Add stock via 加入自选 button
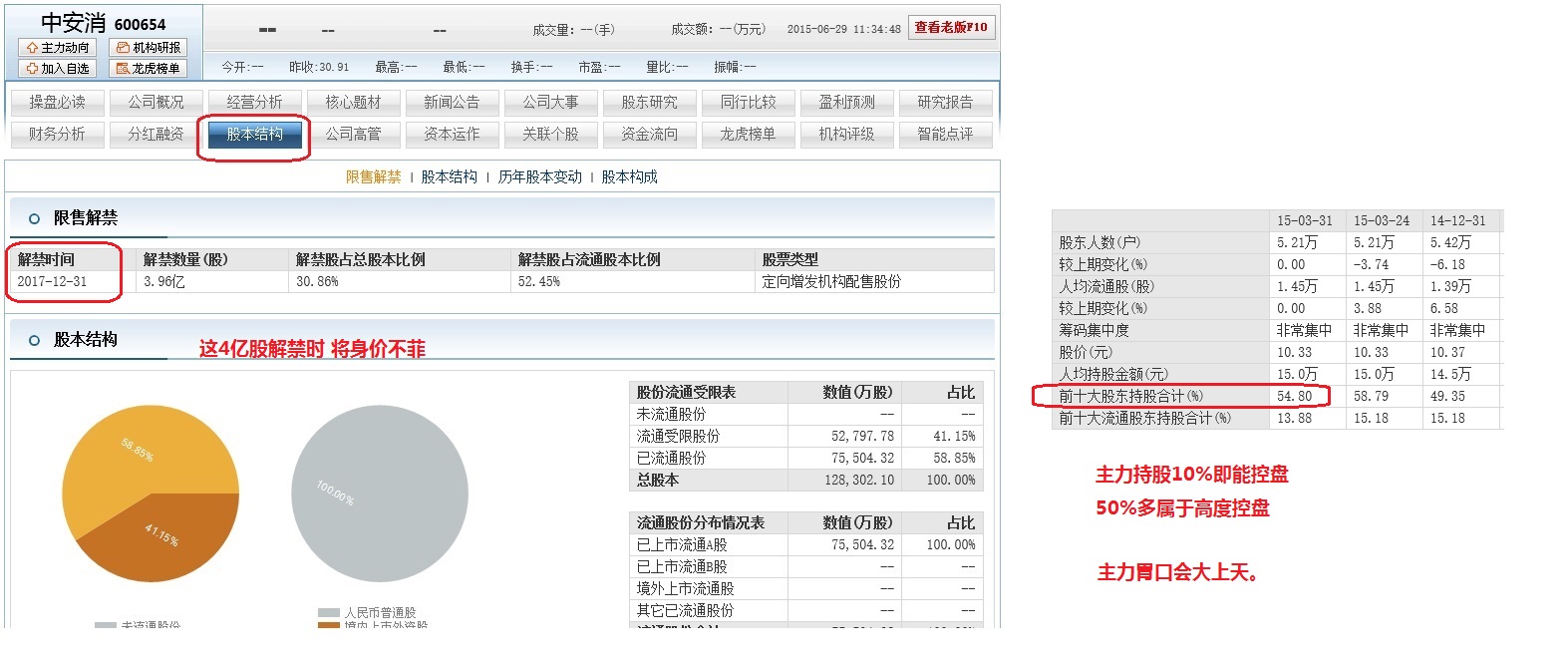The image size is (1568, 663). click(58, 68)
